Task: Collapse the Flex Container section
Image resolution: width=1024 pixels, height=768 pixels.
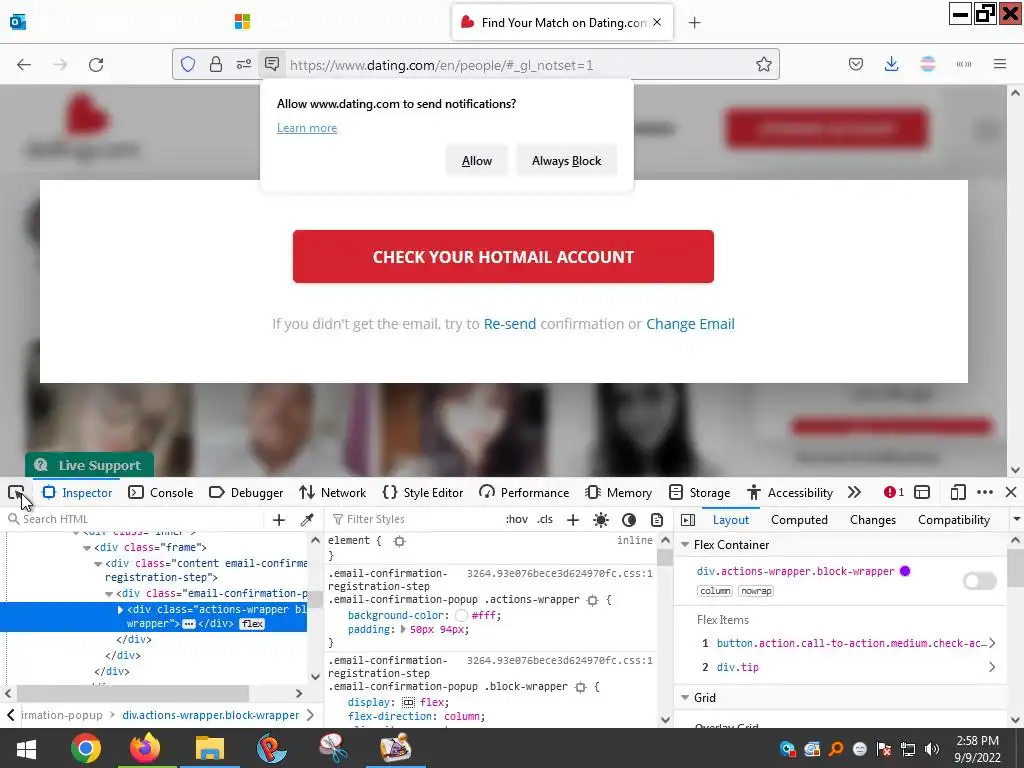Action: point(685,545)
